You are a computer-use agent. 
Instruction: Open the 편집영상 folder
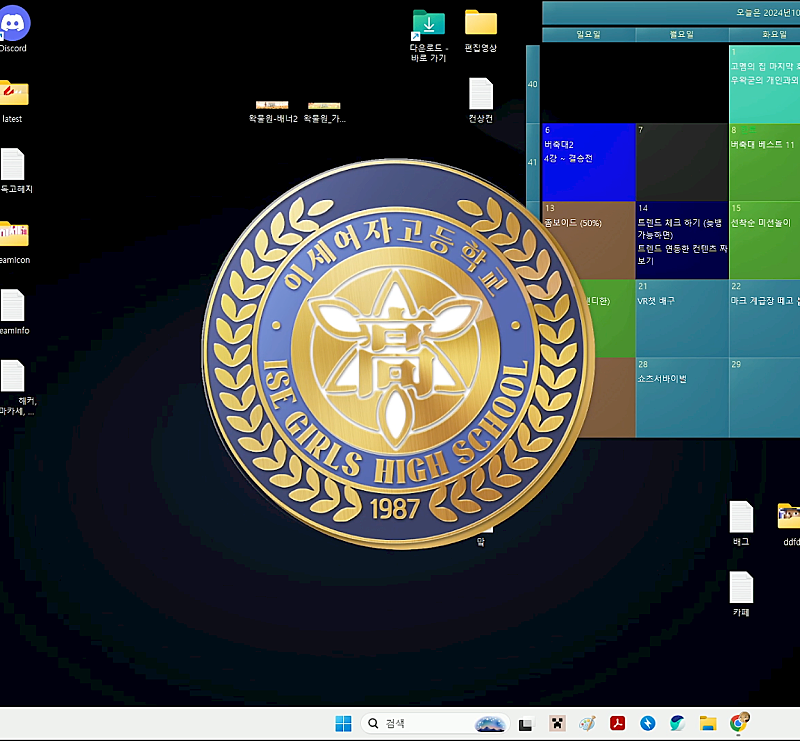click(481, 23)
